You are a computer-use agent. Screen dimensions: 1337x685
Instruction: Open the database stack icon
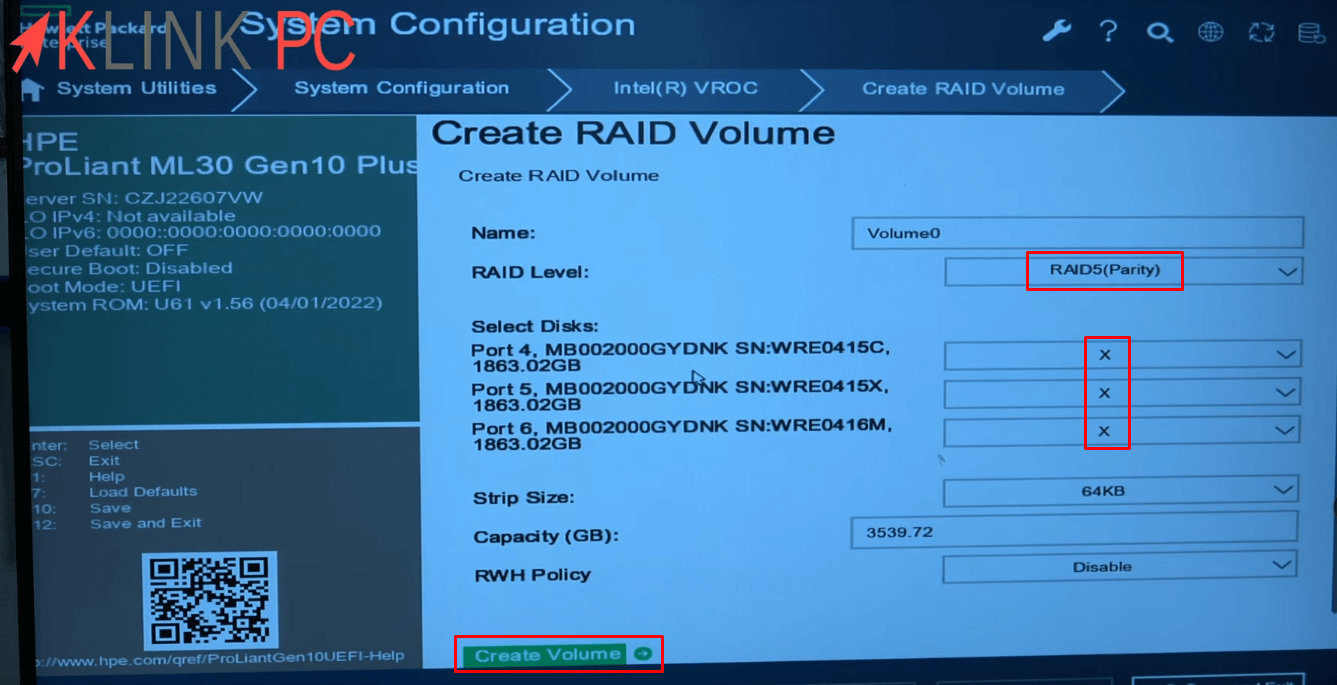[1312, 31]
